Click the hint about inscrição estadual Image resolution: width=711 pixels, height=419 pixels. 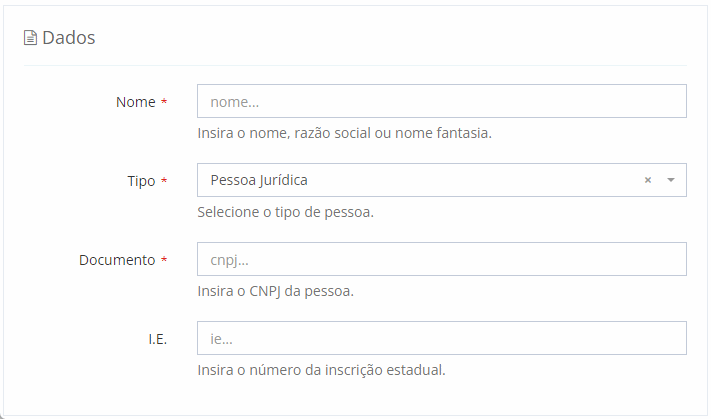pyautogui.click(x=321, y=370)
